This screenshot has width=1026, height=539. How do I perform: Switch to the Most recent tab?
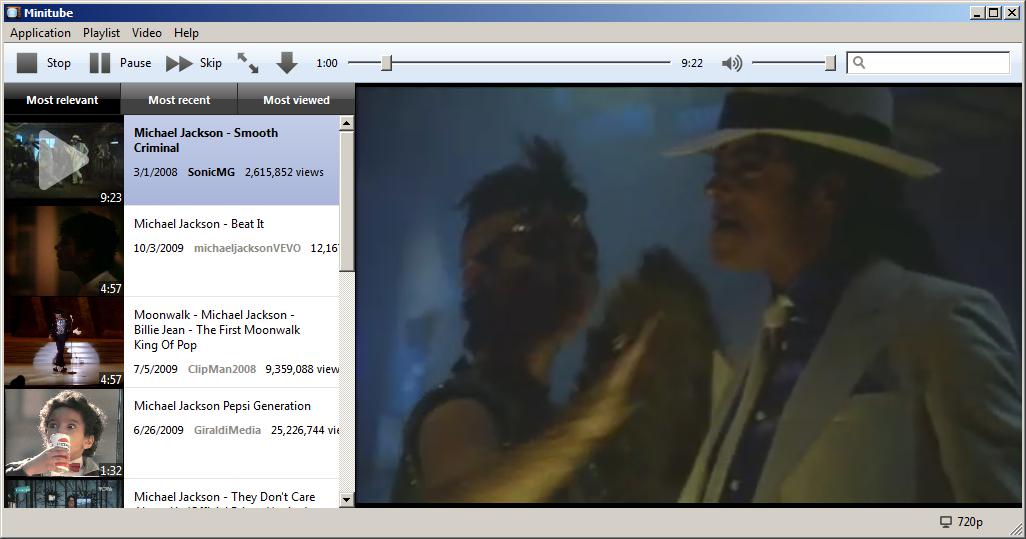pyautogui.click(x=179, y=100)
